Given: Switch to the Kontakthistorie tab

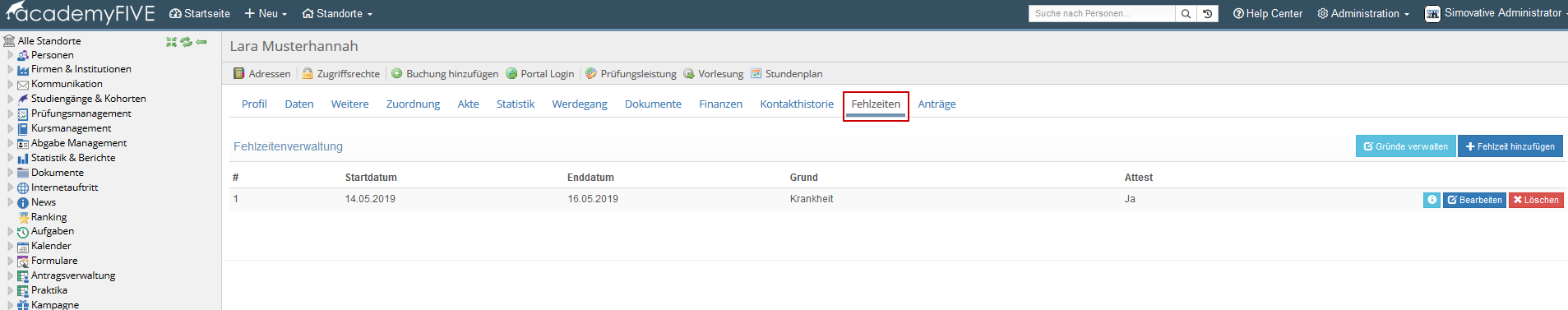Looking at the screenshot, I should 797,104.
